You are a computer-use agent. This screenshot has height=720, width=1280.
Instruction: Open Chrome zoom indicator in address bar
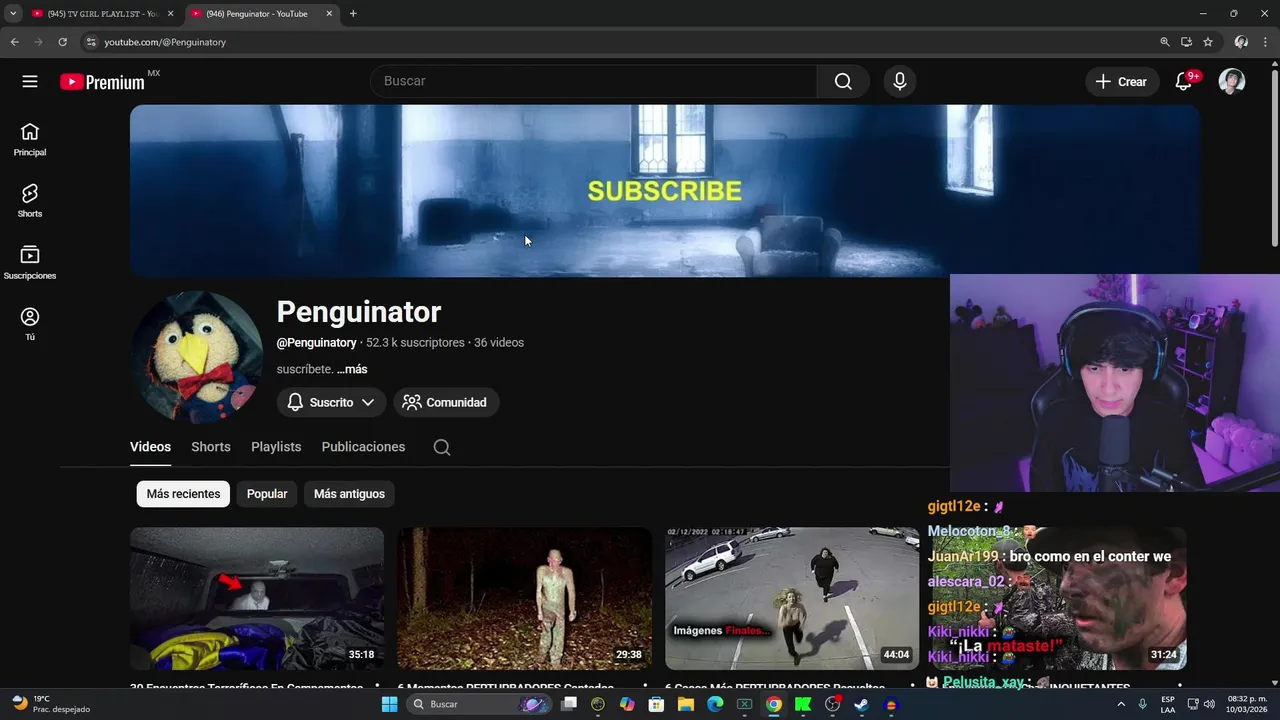(1165, 42)
